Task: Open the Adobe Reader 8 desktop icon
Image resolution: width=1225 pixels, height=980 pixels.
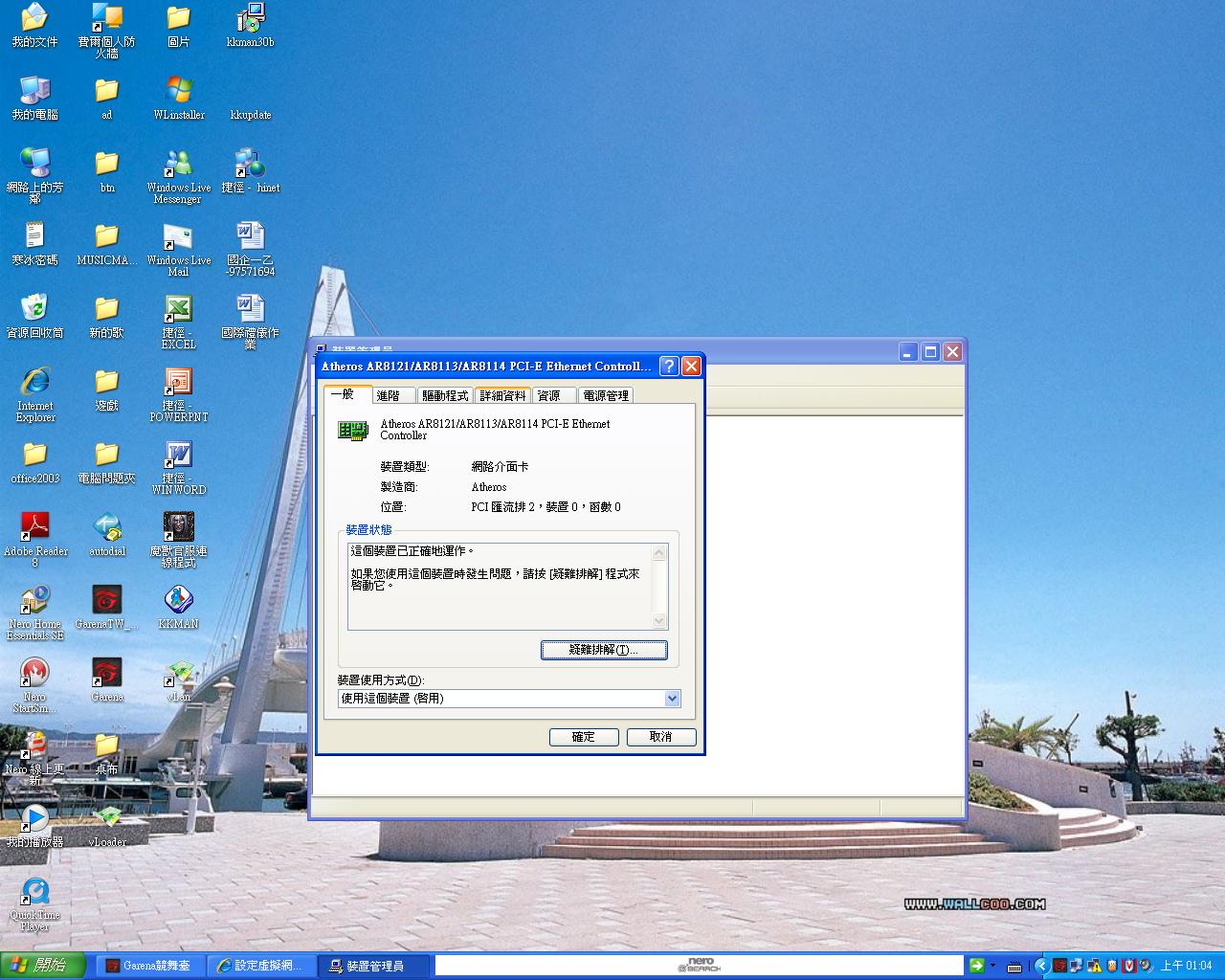Action: pyautogui.click(x=35, y=527)
